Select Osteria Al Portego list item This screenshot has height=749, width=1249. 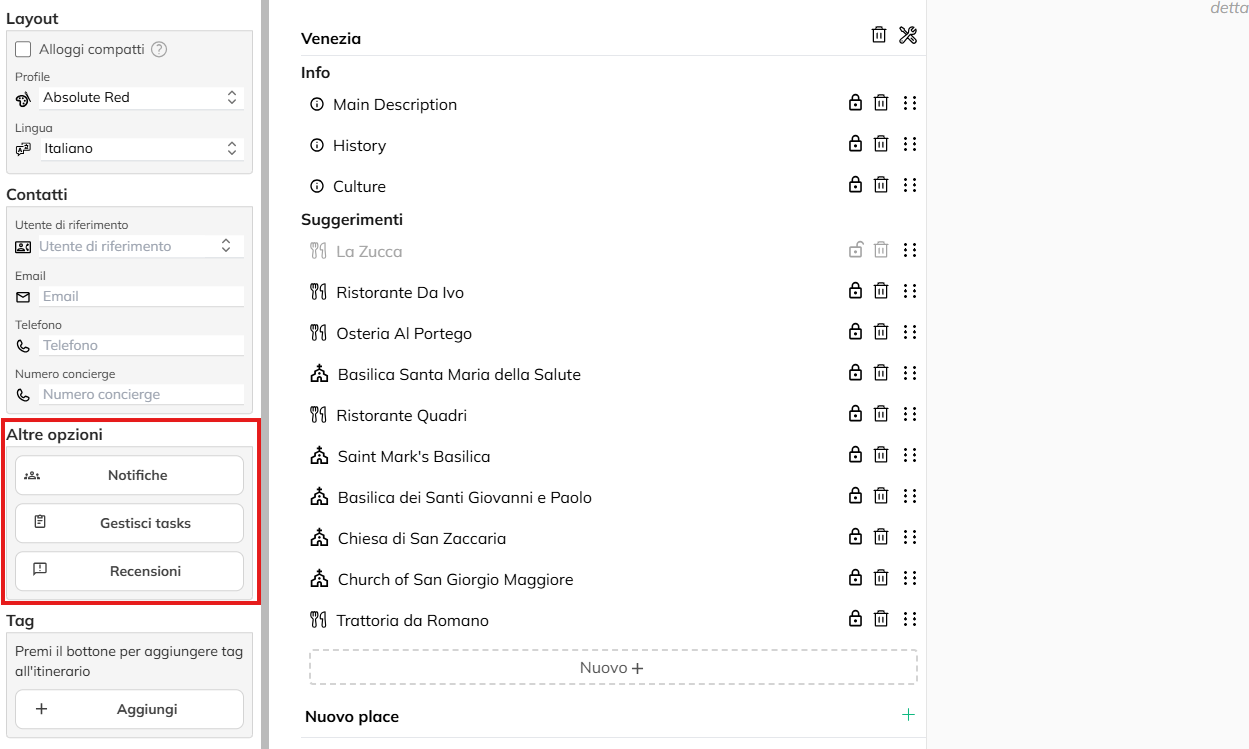[x=404, y=333]
